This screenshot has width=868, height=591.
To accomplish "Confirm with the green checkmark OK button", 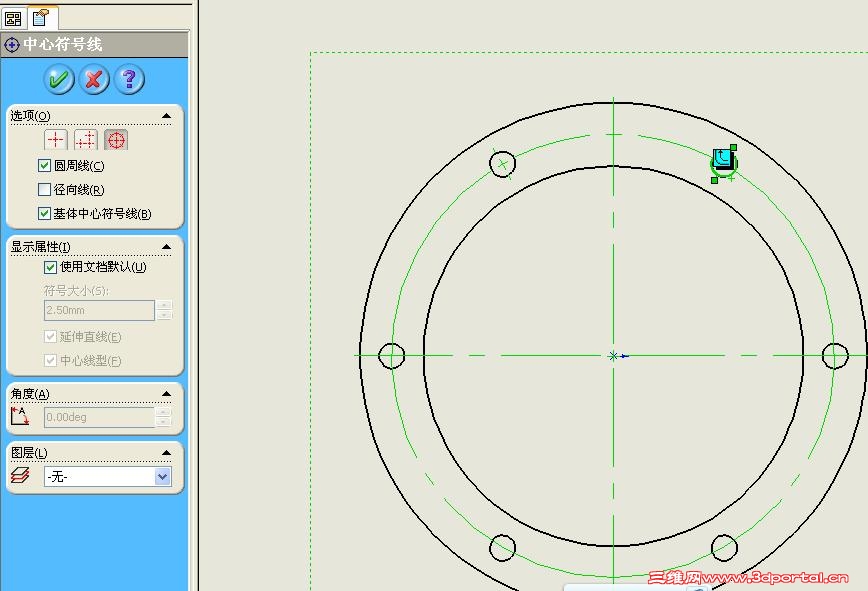I will 59,80.
